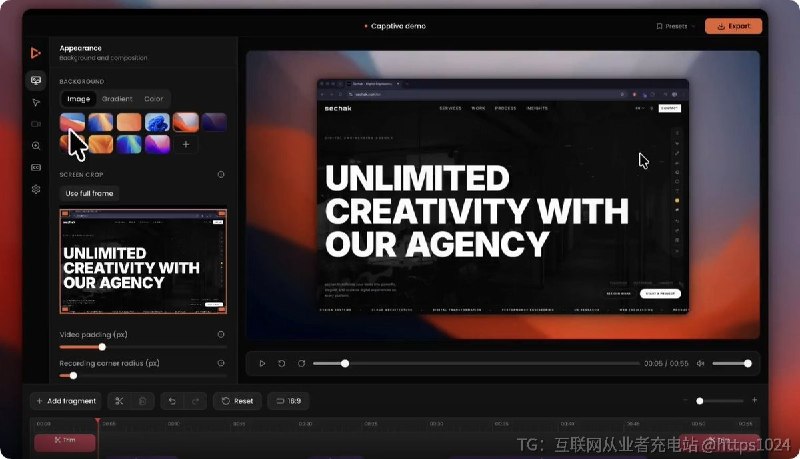Open the captions CC sidebar icon
This screenshot has height=459, width=800.
click(x=36, y=167)
